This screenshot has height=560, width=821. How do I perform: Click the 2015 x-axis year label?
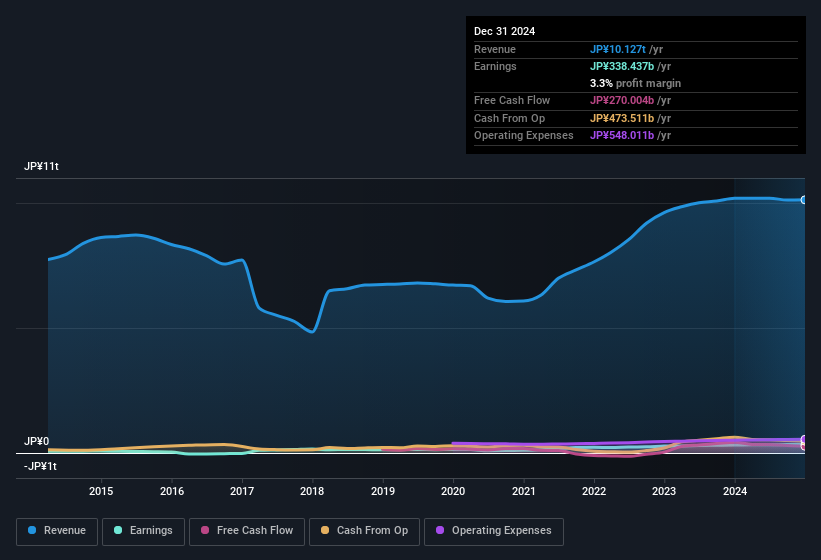coord(101,491)
